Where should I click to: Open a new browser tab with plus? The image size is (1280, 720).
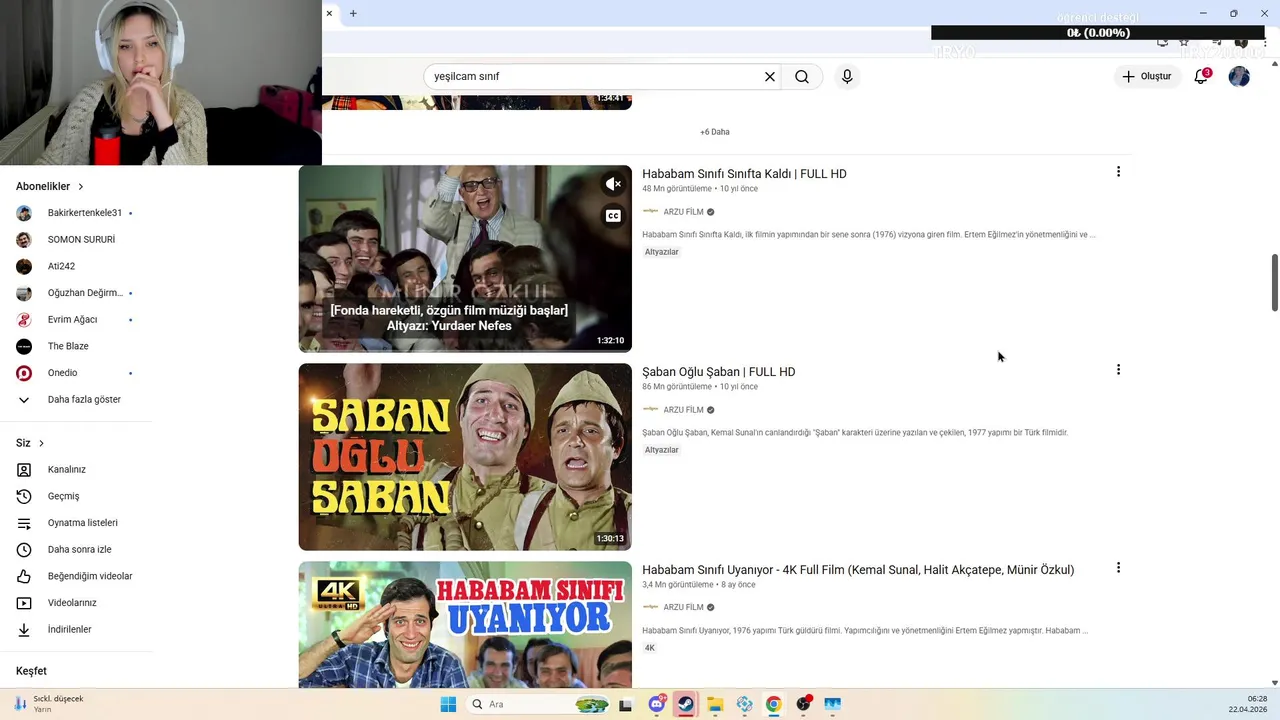pyautogui.click(x=353, y=13)
